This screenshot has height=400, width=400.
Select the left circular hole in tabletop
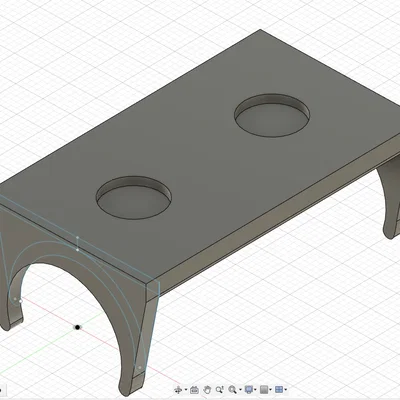click(x=134, y=198)
